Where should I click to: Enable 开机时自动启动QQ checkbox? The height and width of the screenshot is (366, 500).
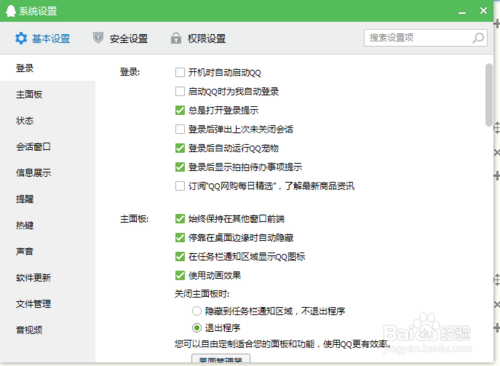point(180,72)
